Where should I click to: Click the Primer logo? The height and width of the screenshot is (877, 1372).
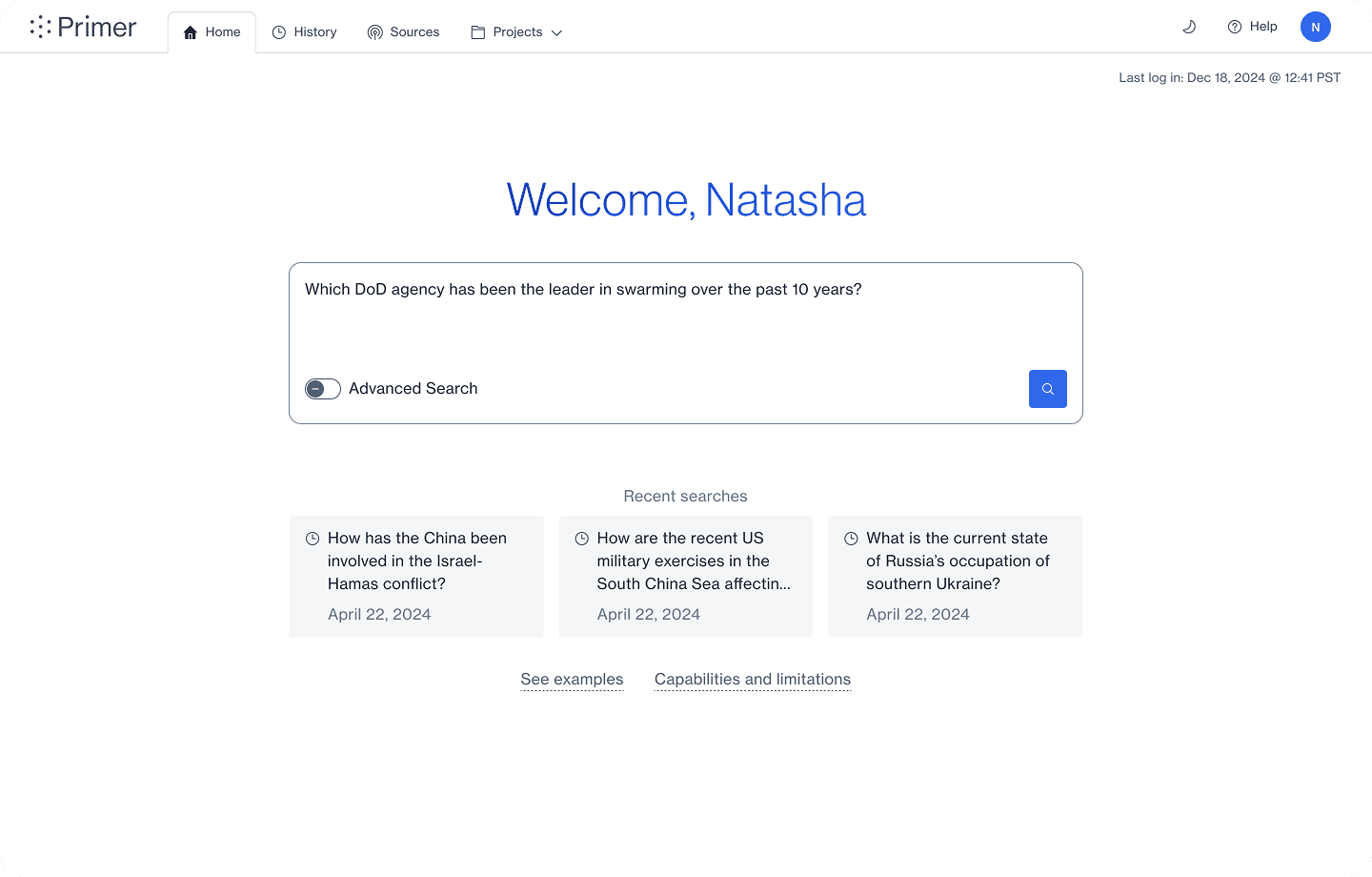coord(83,27)
